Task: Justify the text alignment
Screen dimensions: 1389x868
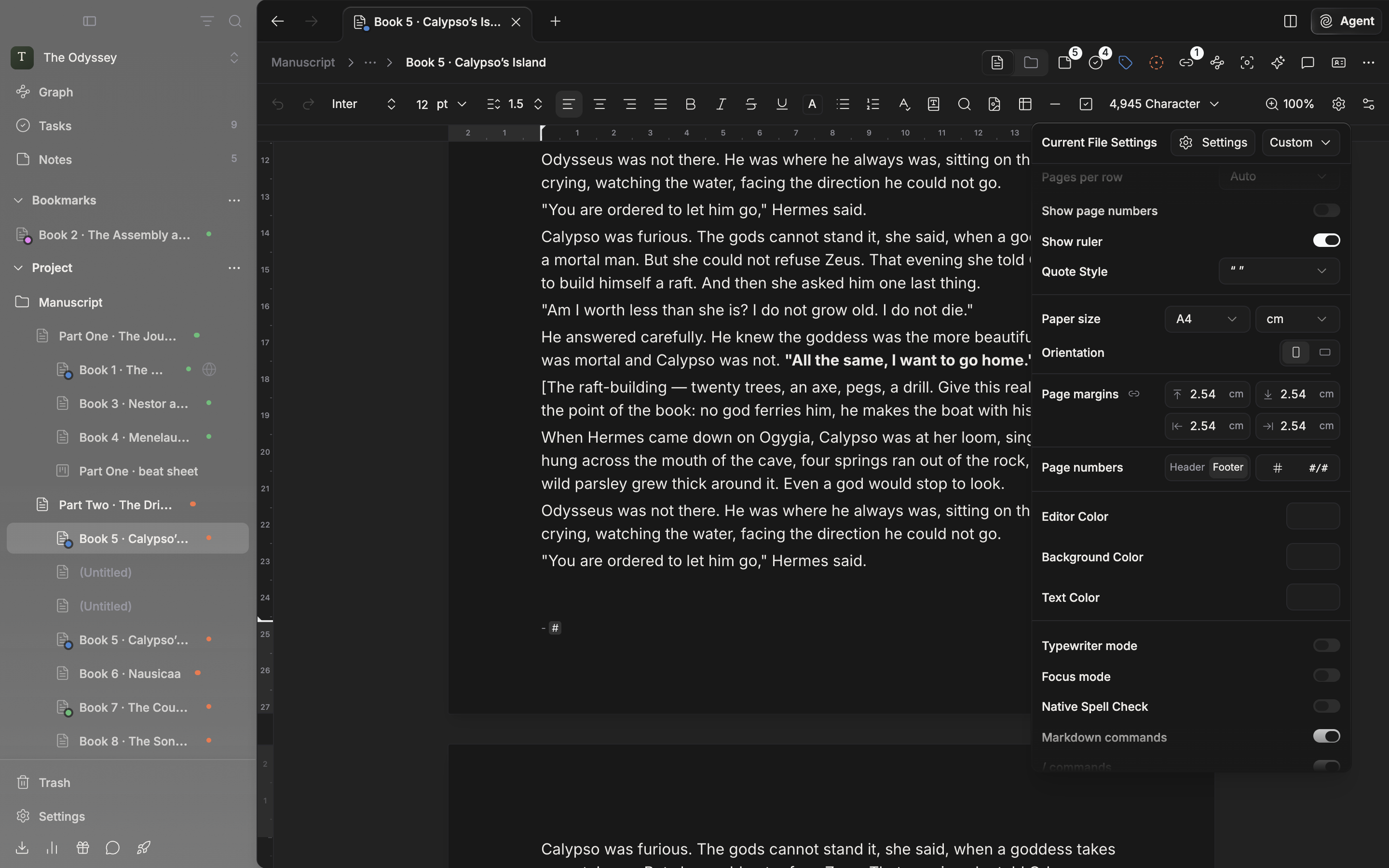Action: tap(660, 104)
